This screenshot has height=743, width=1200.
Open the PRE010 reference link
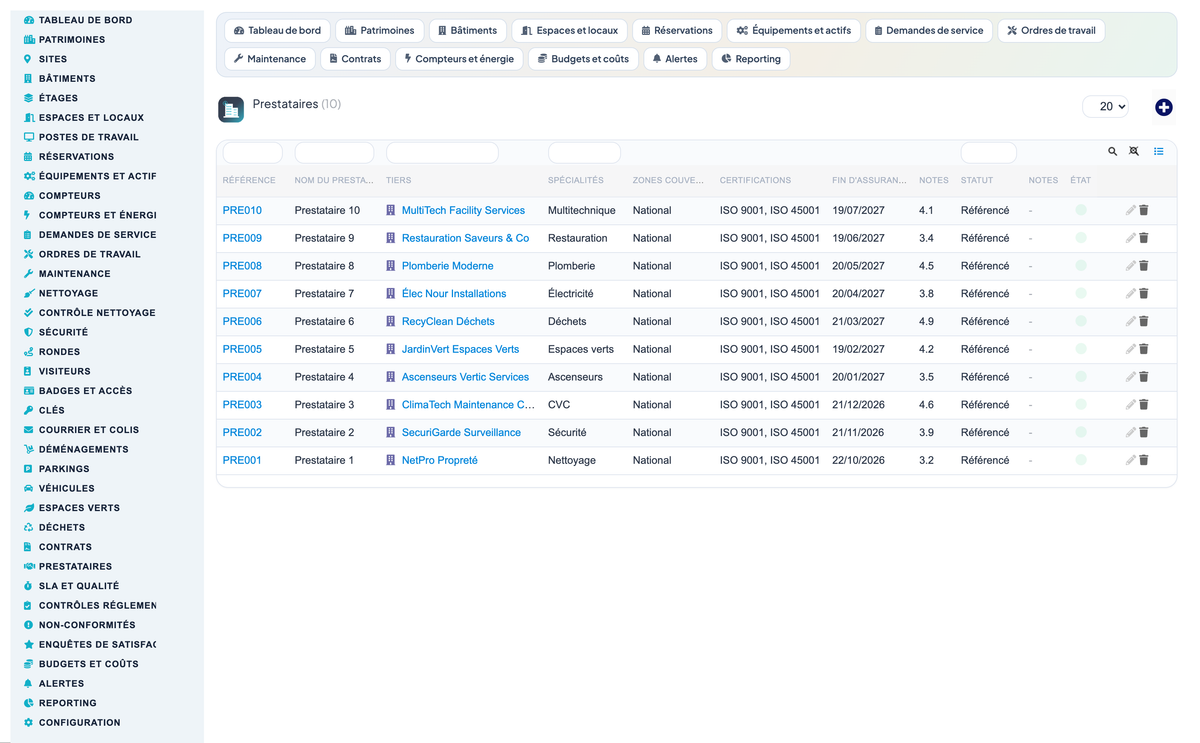tap(242, 211)
